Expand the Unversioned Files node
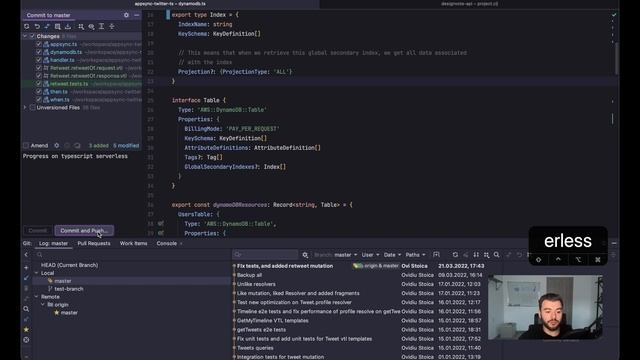The height and width of the screenshot is (360, 640). [x=25, y=108]
